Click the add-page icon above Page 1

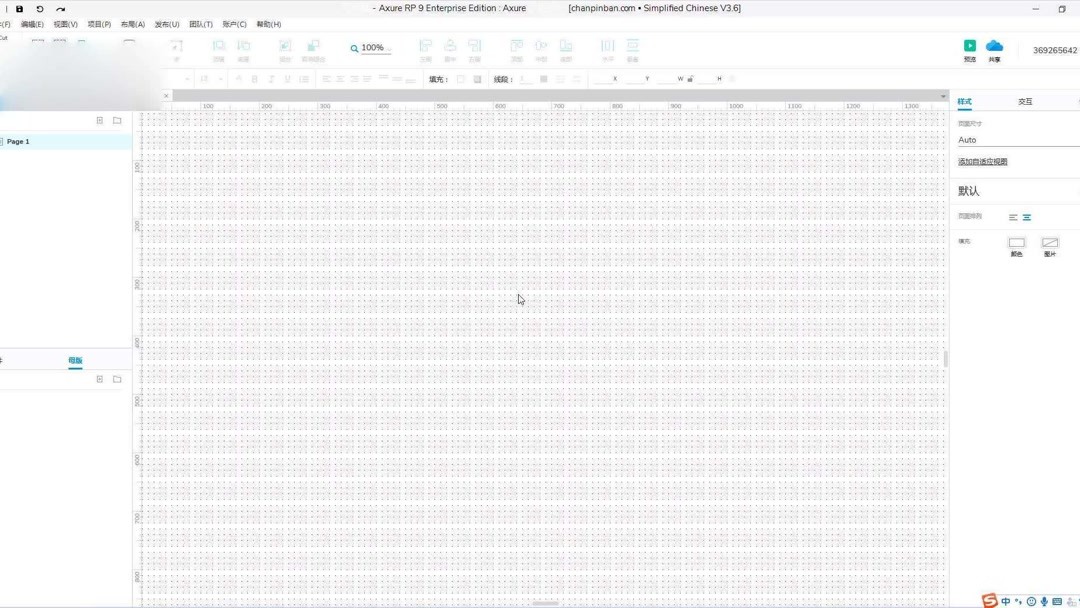coord(100,120)
